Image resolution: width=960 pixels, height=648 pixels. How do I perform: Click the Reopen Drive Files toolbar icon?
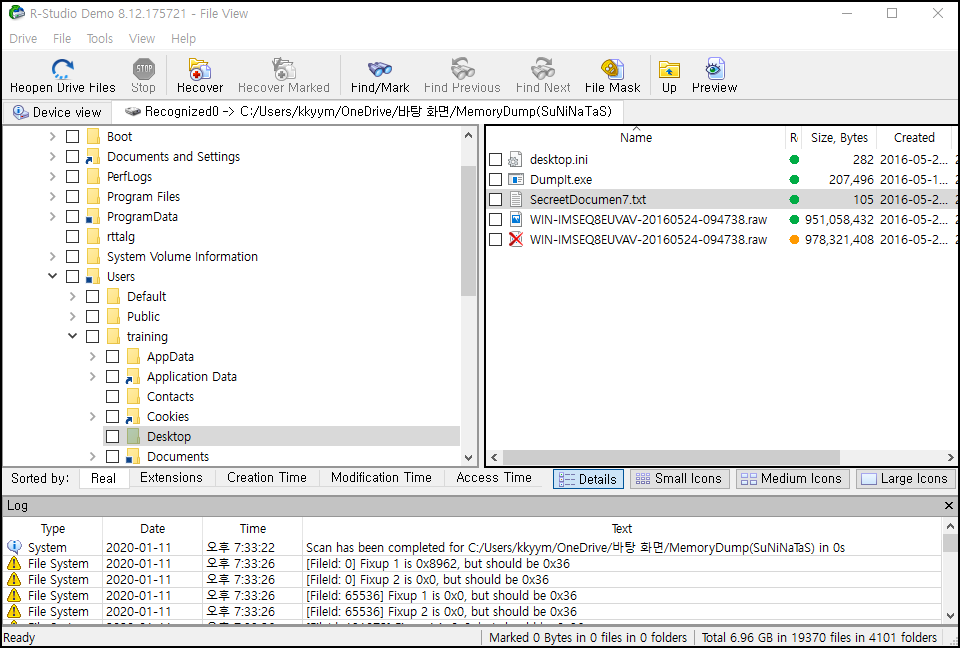62,69
